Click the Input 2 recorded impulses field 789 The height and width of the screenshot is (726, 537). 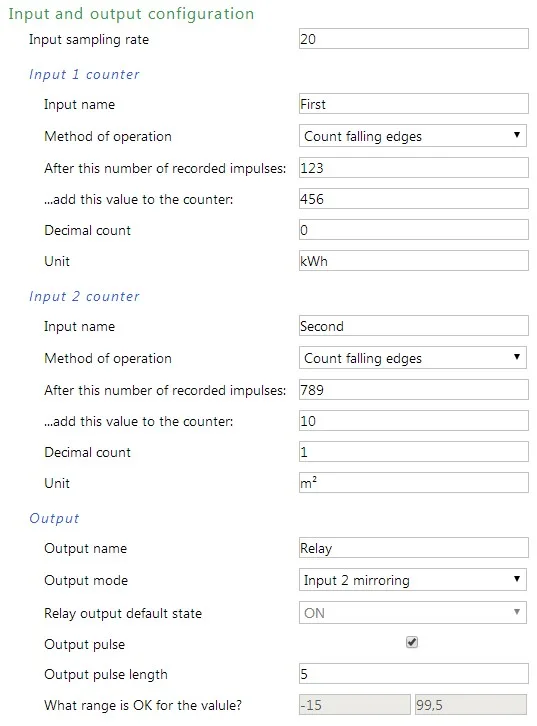pyautogui.click(x=413, y=389)
